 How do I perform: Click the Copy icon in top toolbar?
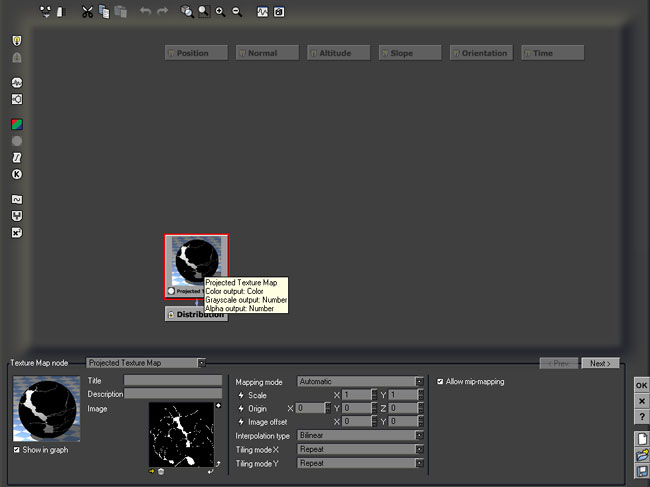click(104, 12)
